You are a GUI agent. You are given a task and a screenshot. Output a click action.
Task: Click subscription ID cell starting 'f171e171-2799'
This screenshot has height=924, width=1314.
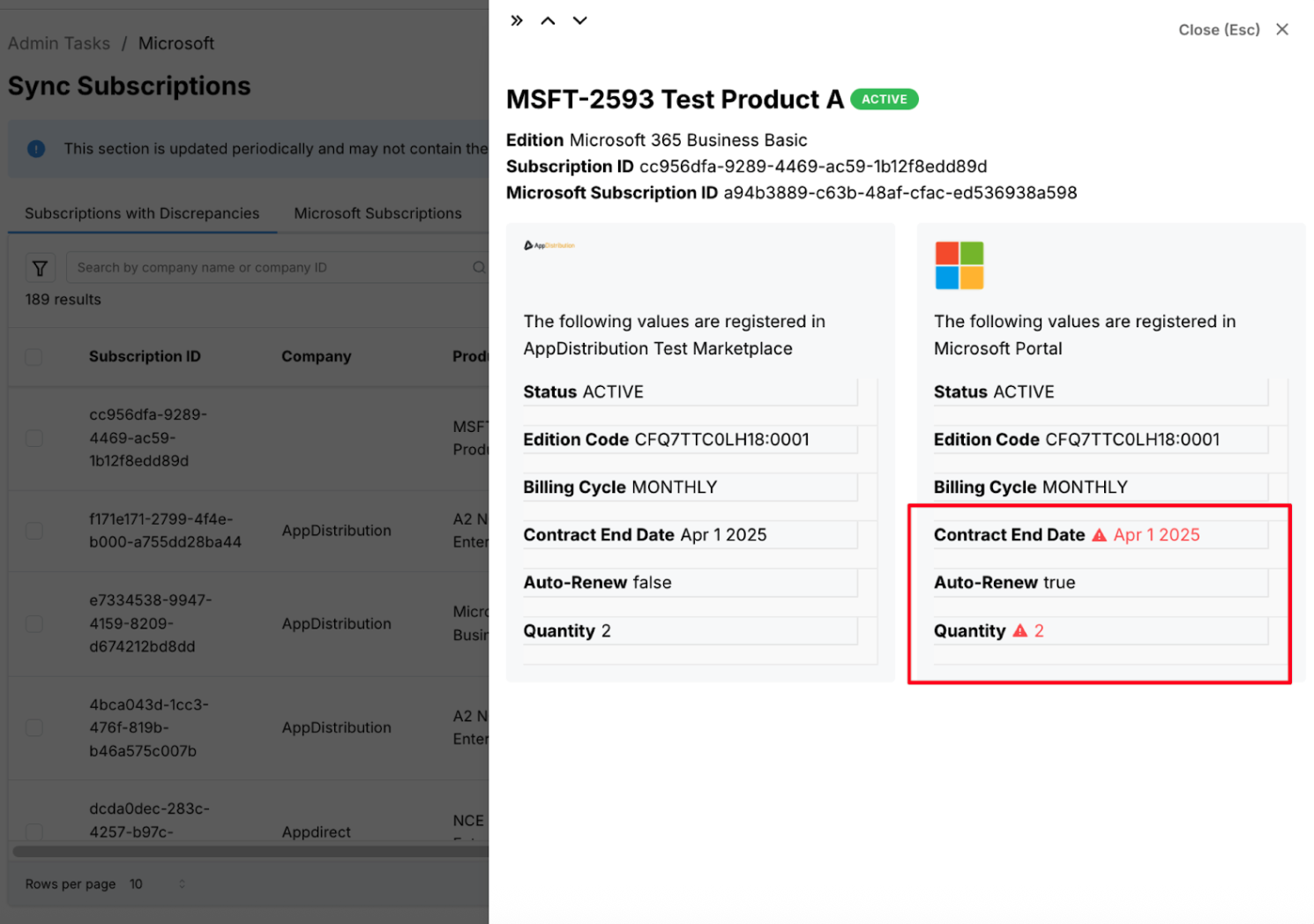point(165,531)
